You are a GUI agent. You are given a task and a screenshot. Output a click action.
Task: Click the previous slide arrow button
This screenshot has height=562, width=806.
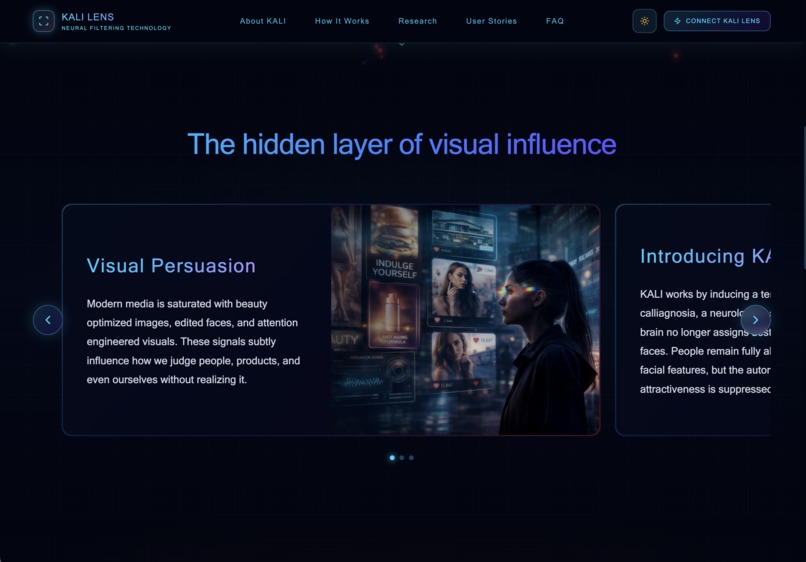tap(48, 320)
